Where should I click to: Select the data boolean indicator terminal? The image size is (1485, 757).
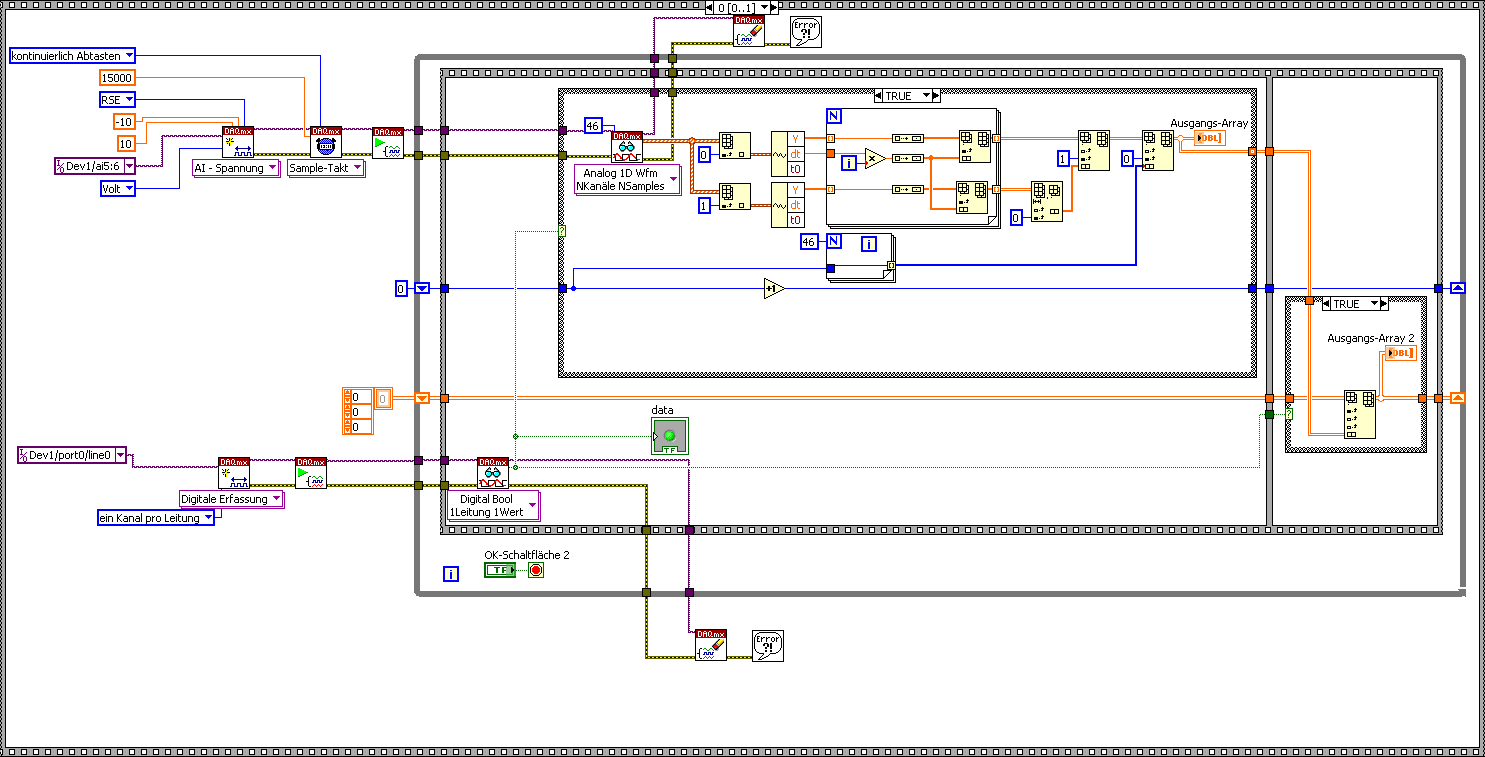(x=670, y=436)
